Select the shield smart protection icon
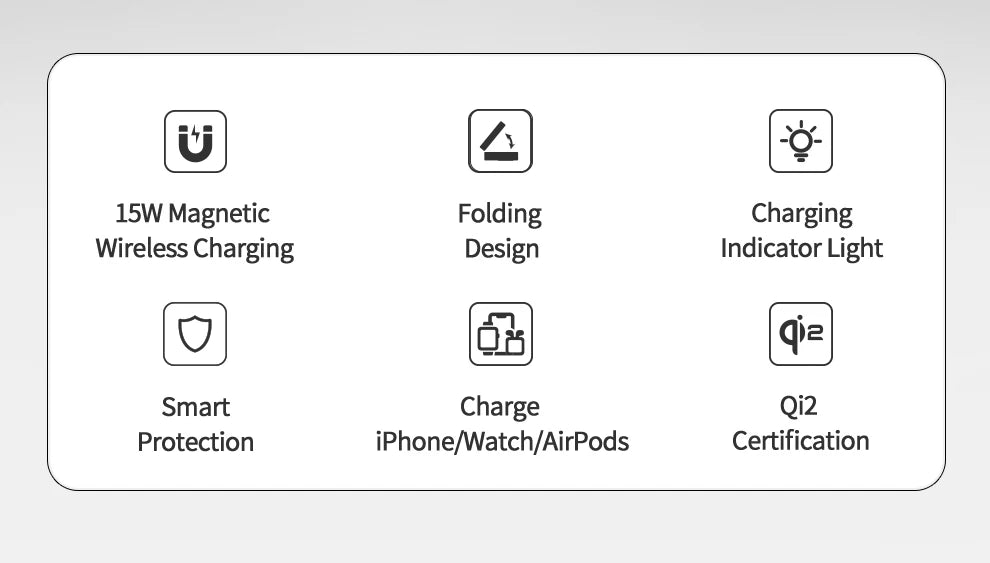 point(194,334)
